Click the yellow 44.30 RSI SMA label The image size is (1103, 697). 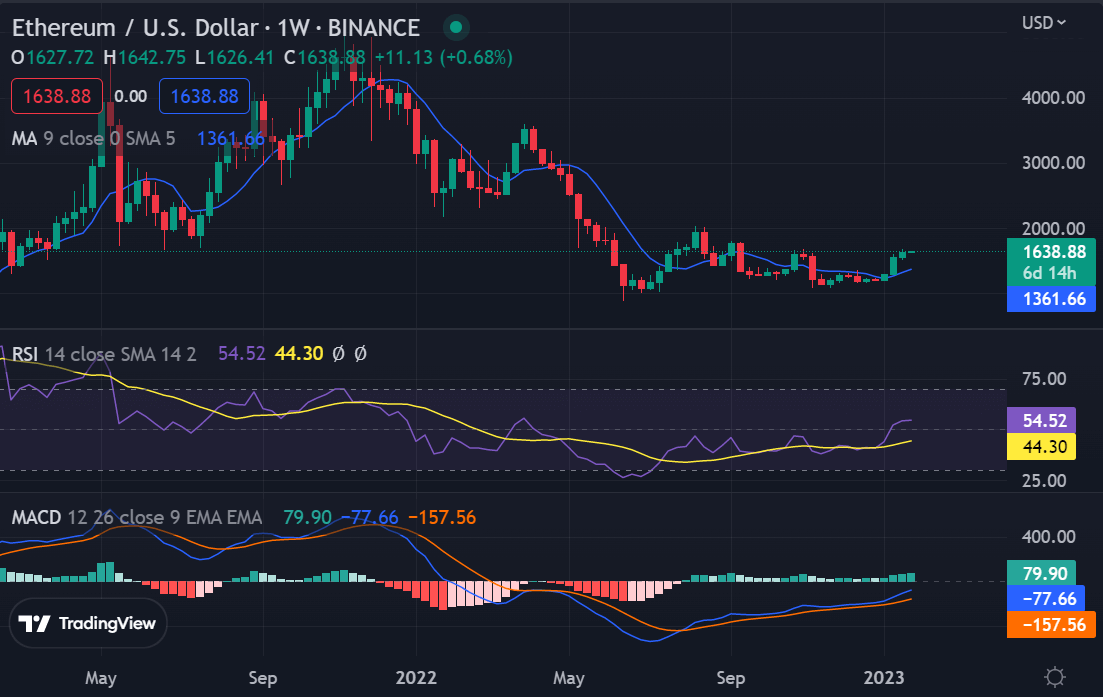click(1042, 447)
